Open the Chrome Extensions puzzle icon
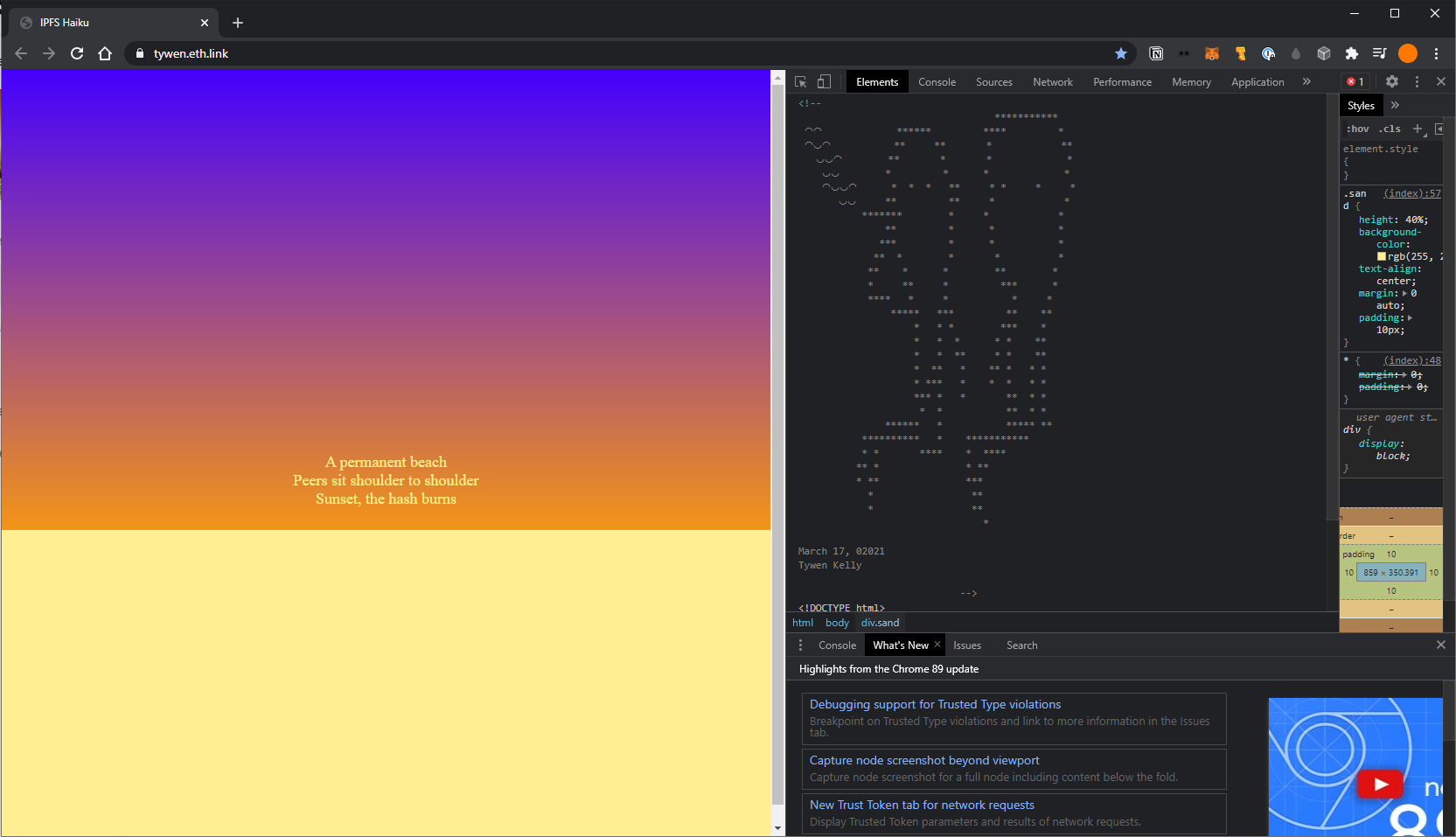 click(x=1352, y=53)
